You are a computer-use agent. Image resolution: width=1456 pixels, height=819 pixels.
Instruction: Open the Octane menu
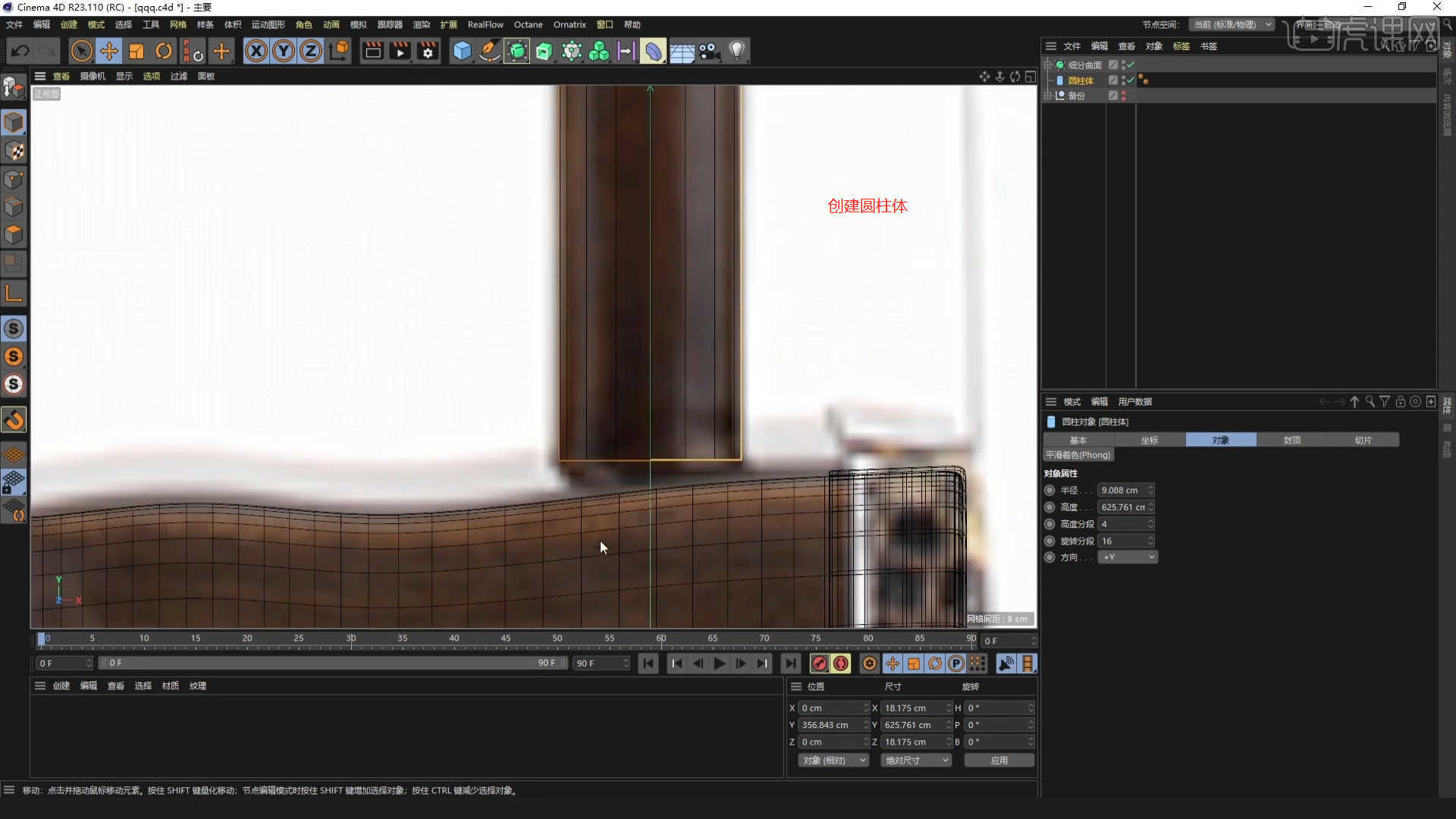(528, 24)
